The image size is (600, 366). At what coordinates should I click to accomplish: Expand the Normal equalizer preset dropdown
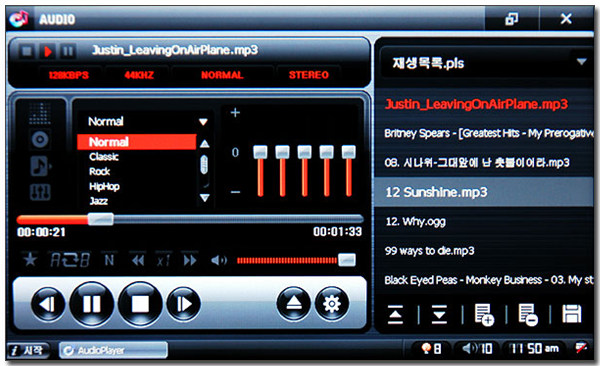point(203,122)
